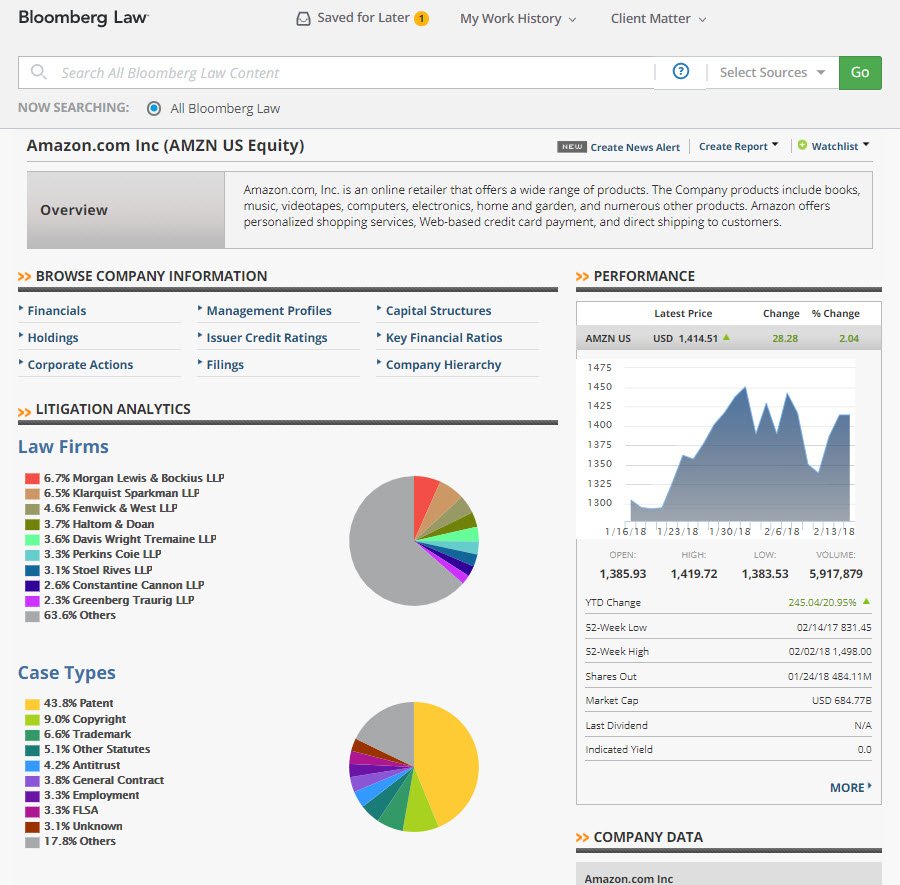The image size is (900, 885).
Task: Click the green Go button
Action: click(860, 72)
